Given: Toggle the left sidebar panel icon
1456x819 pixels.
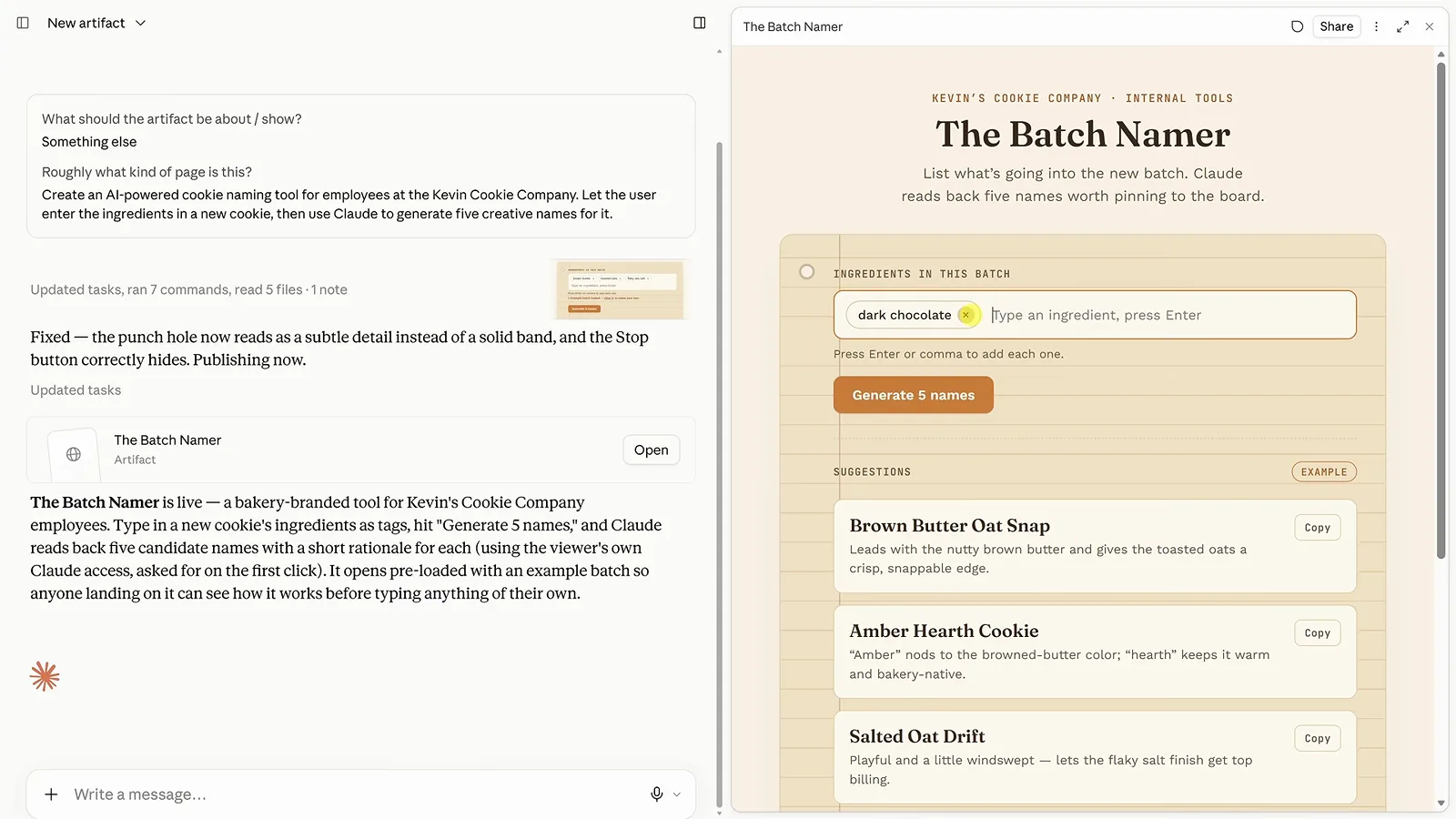Looking at the screenshot, I should [23, 23].
